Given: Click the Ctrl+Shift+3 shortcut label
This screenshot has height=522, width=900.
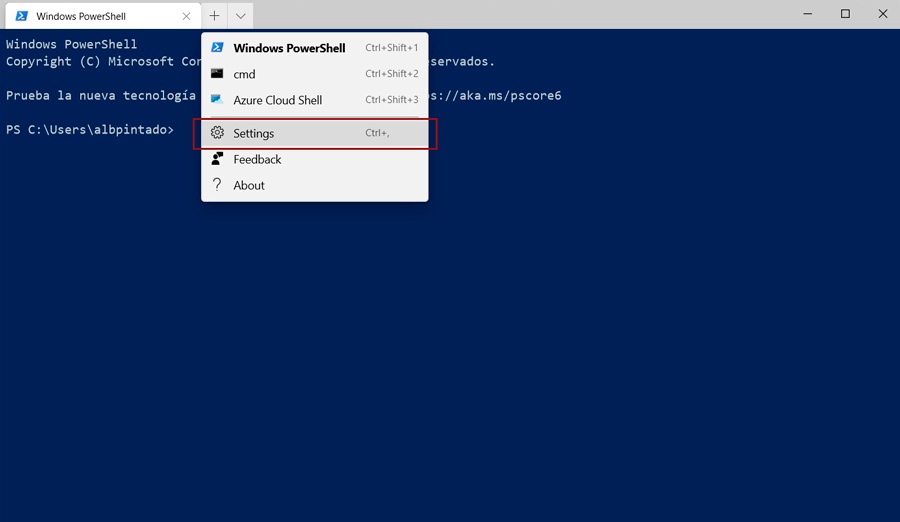Looking at the screenshot, I should (x=391, y=99).
